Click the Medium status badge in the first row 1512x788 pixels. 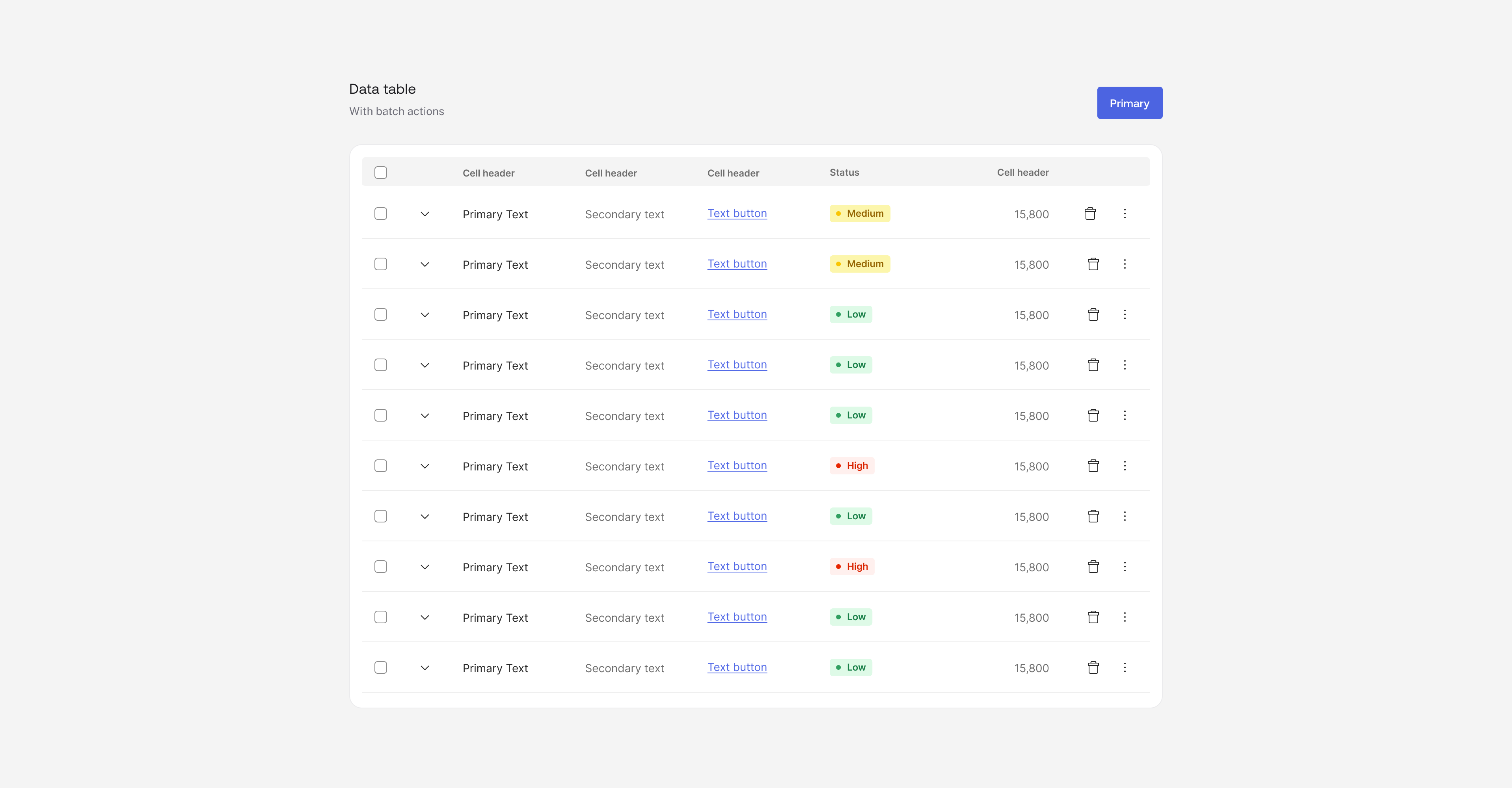pos(859,214)
